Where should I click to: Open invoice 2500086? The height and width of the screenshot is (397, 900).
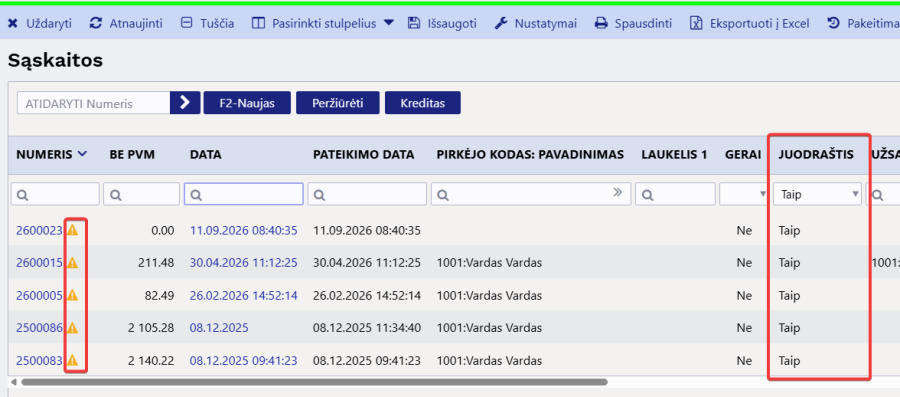click(39, 328)
